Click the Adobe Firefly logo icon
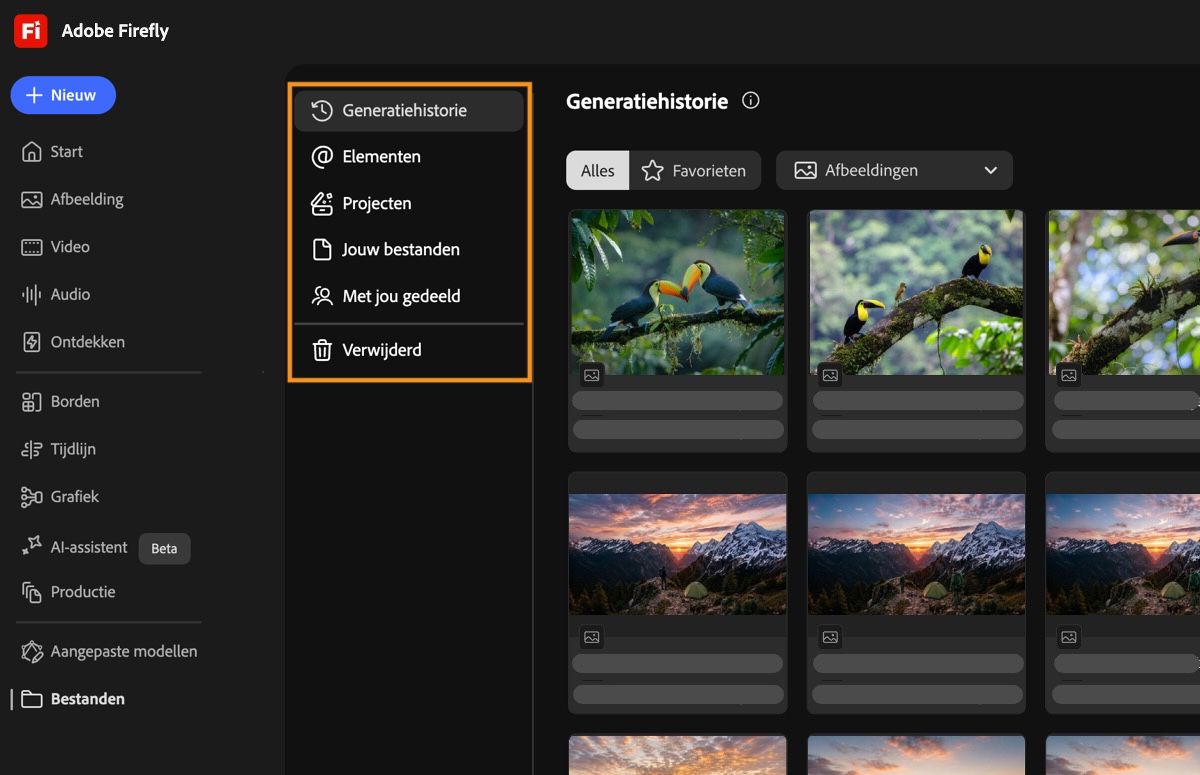The height and width of the screenshot is (775, 1200). click(x=31, y=31)
